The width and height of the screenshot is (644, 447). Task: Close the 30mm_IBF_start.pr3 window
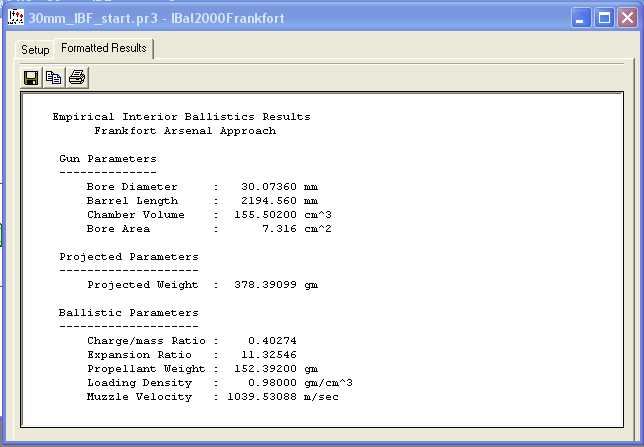pyautogui.click(x=627, y=18)
